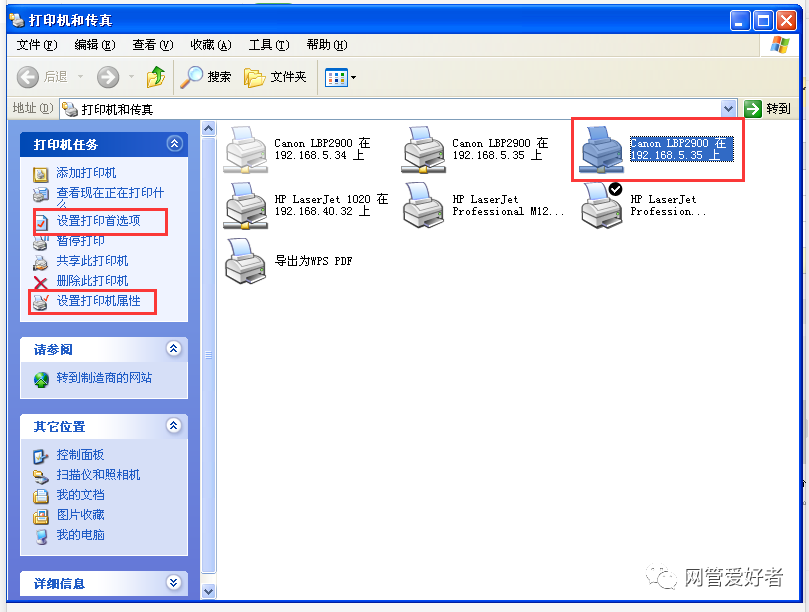
Task: Click 查看现在正在打印什么 link
Action: tap(110, 198)
